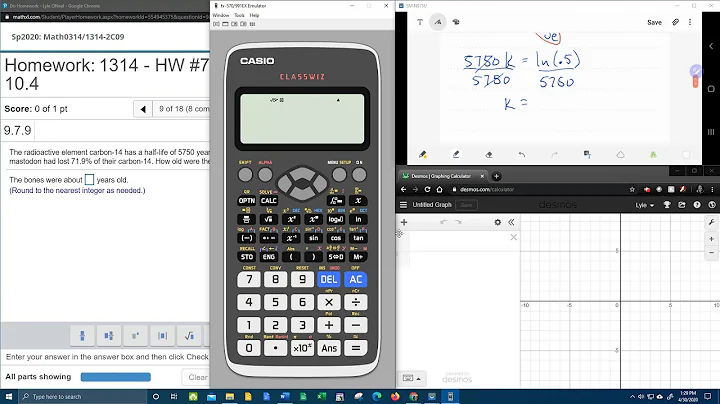
Task: Open the color palette icon in notes toolbar
Action: [x=456, y=22]
